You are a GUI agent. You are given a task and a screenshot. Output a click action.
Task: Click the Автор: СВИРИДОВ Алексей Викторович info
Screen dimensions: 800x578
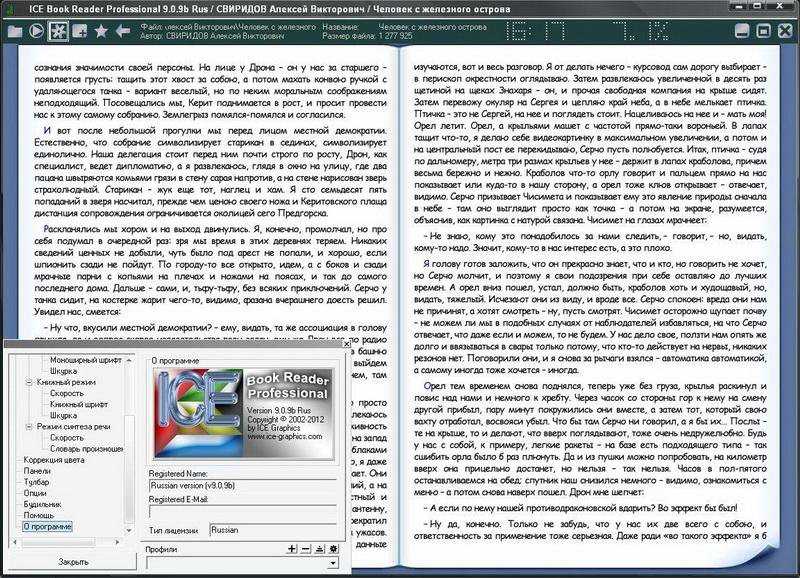tap(212, 36)
